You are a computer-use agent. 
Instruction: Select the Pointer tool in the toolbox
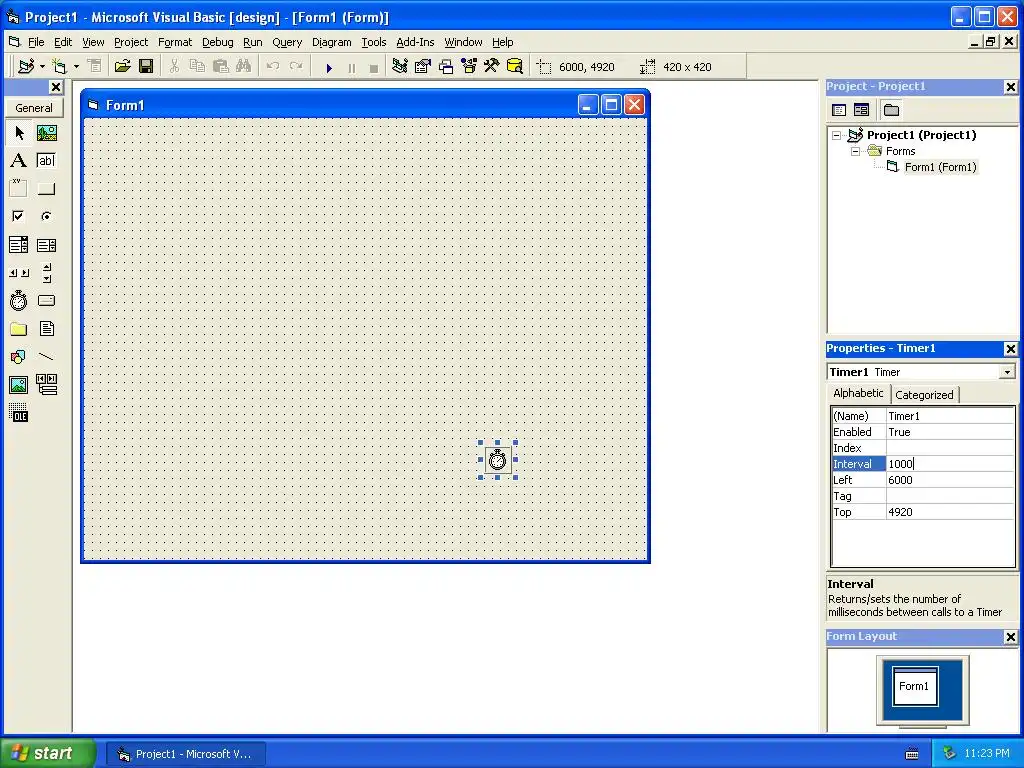coord(19,133)
